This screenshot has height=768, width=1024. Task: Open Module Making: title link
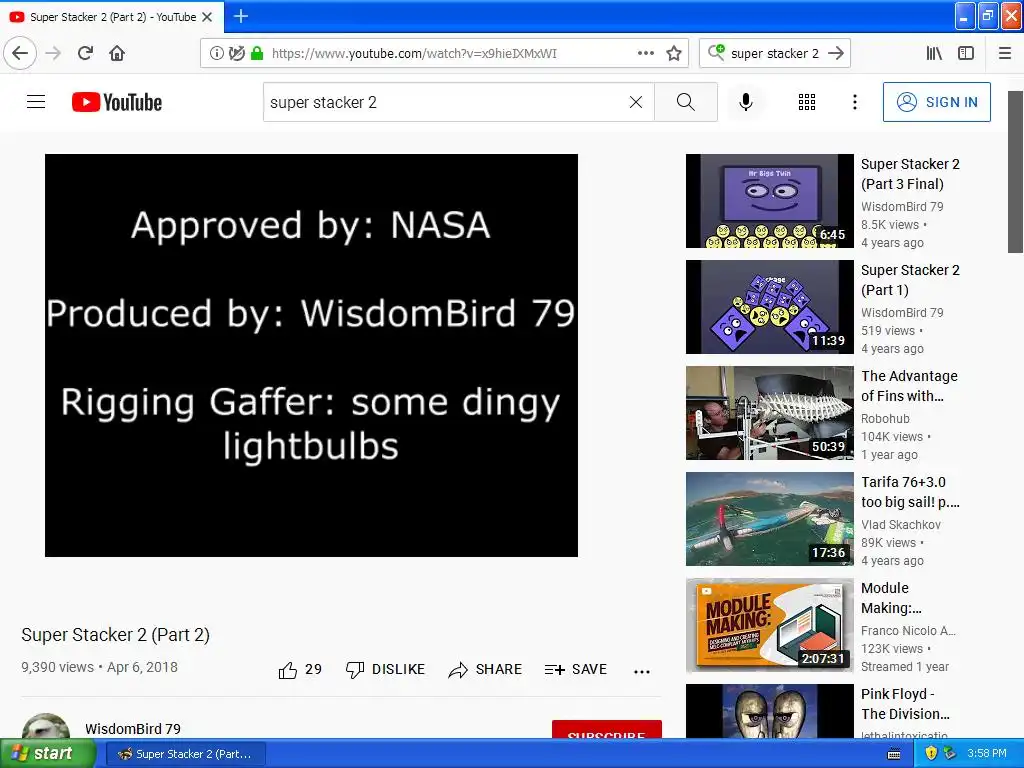coord(891,598)
